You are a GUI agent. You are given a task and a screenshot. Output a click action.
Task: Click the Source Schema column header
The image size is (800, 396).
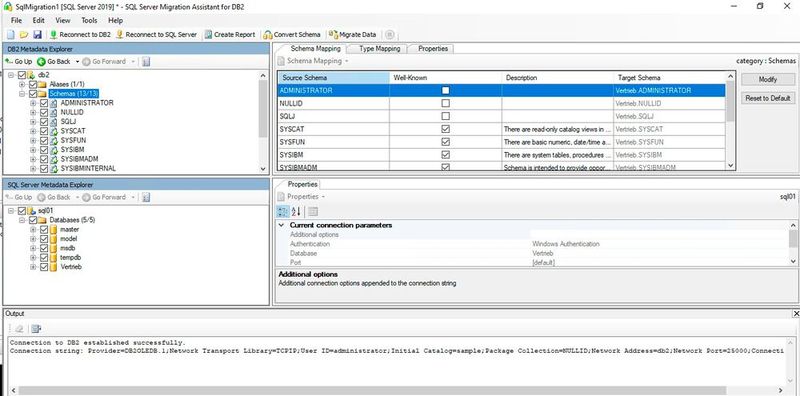[333, 78]
